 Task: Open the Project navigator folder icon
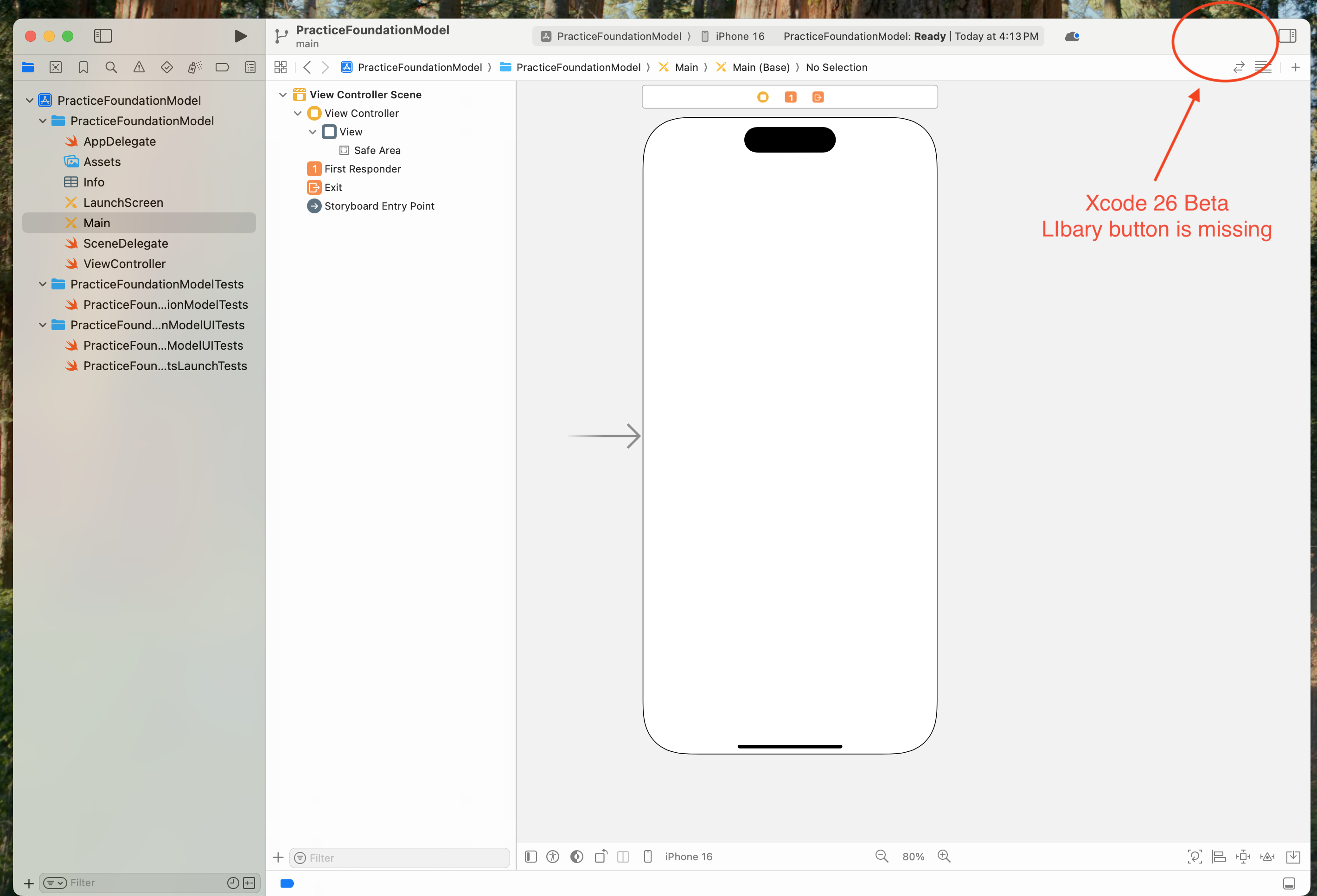[x=28, y=67]
